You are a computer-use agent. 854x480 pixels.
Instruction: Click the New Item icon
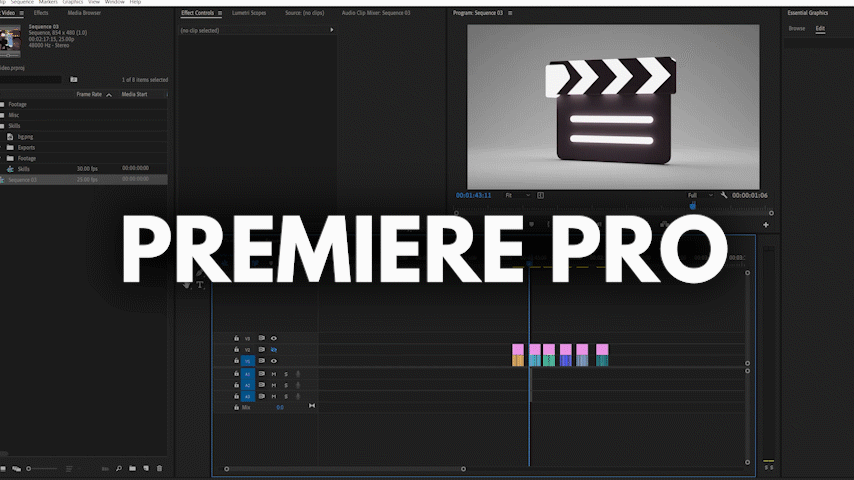(x=146, y=469)
